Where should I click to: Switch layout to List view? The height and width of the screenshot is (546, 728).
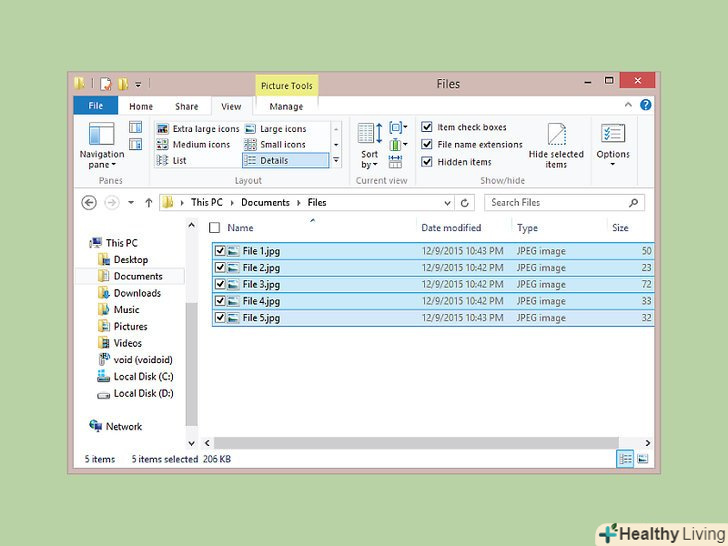[x=171, y=160]
